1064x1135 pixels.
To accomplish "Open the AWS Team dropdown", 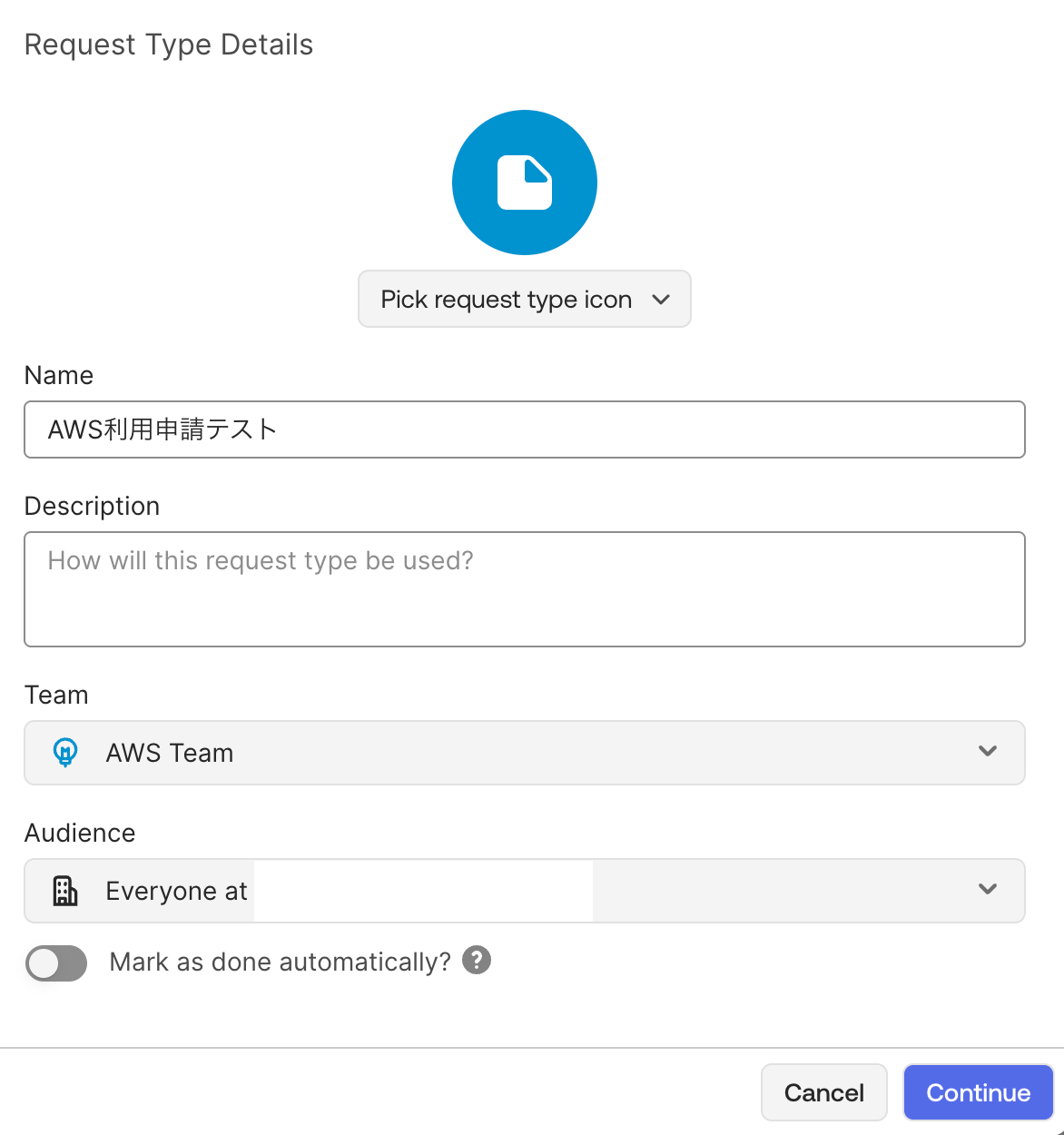I will pyautogui.click(x=525, y=753).
